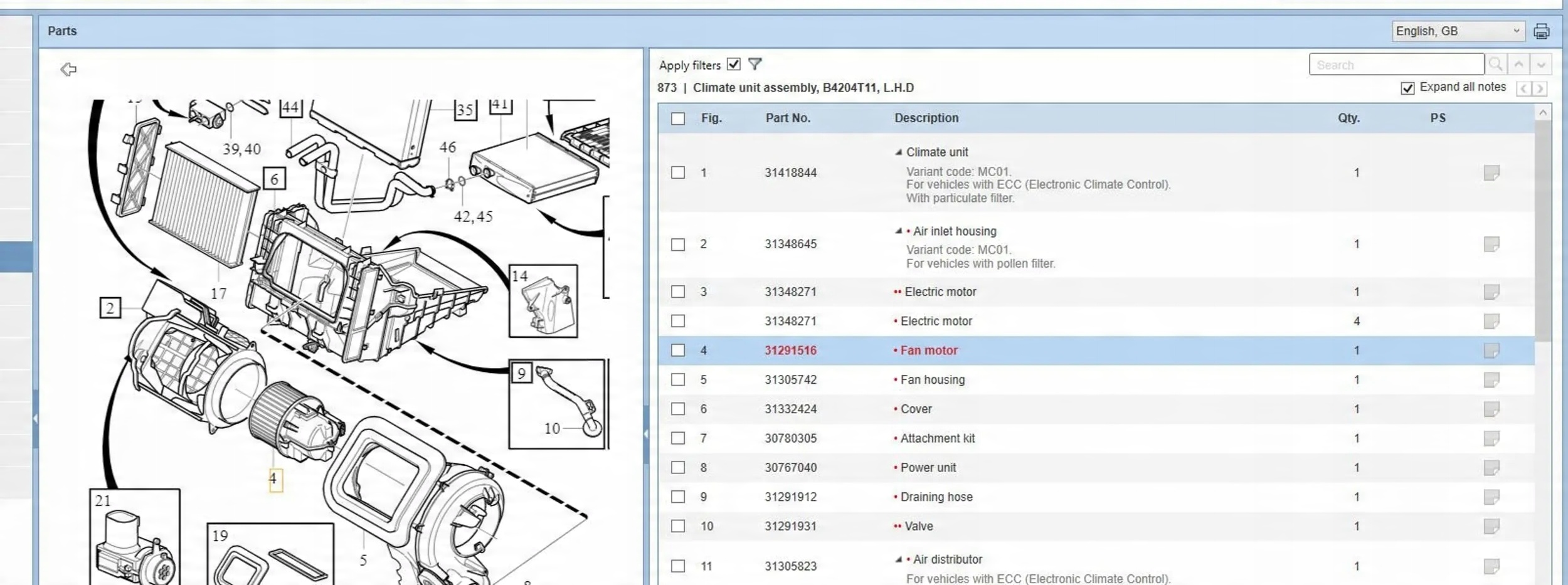This screenshot has width=1568, height=585.
Task: Open note icon for Valve row
Action: (x=1491, y=526)
